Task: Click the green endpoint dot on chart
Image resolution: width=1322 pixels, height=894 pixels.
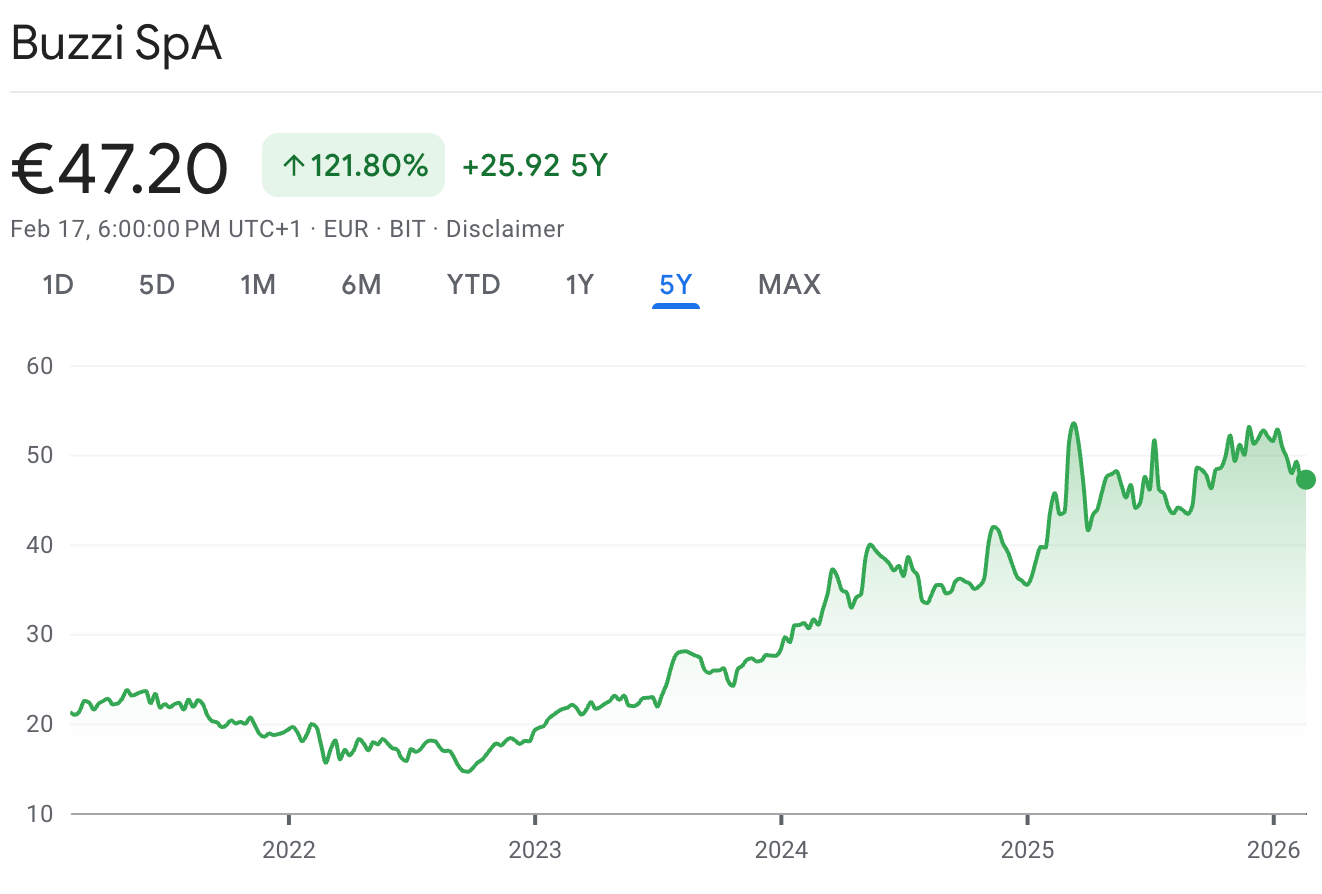Action: [x=1306, y=479]
